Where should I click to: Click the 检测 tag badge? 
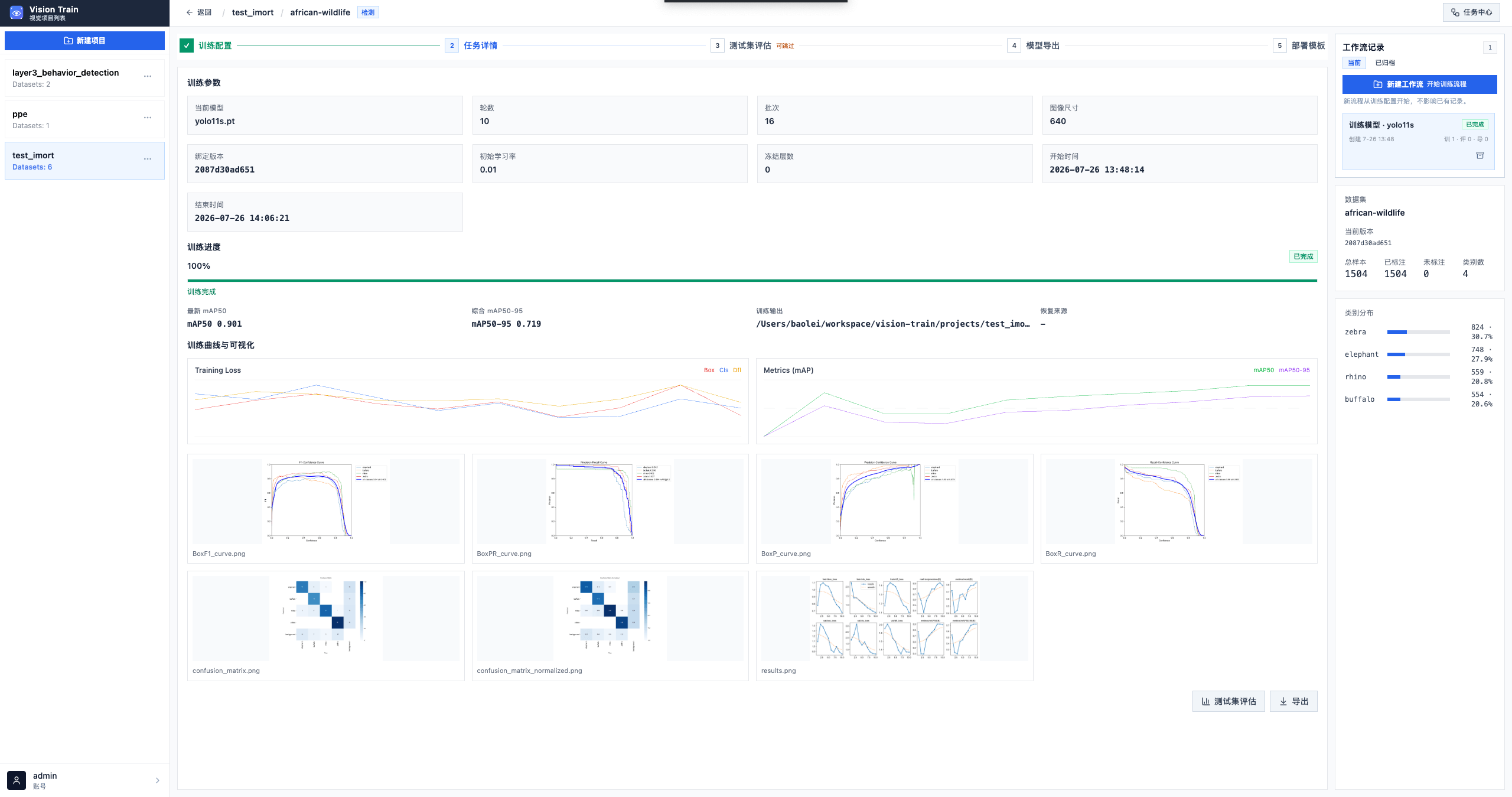[368, 12]
